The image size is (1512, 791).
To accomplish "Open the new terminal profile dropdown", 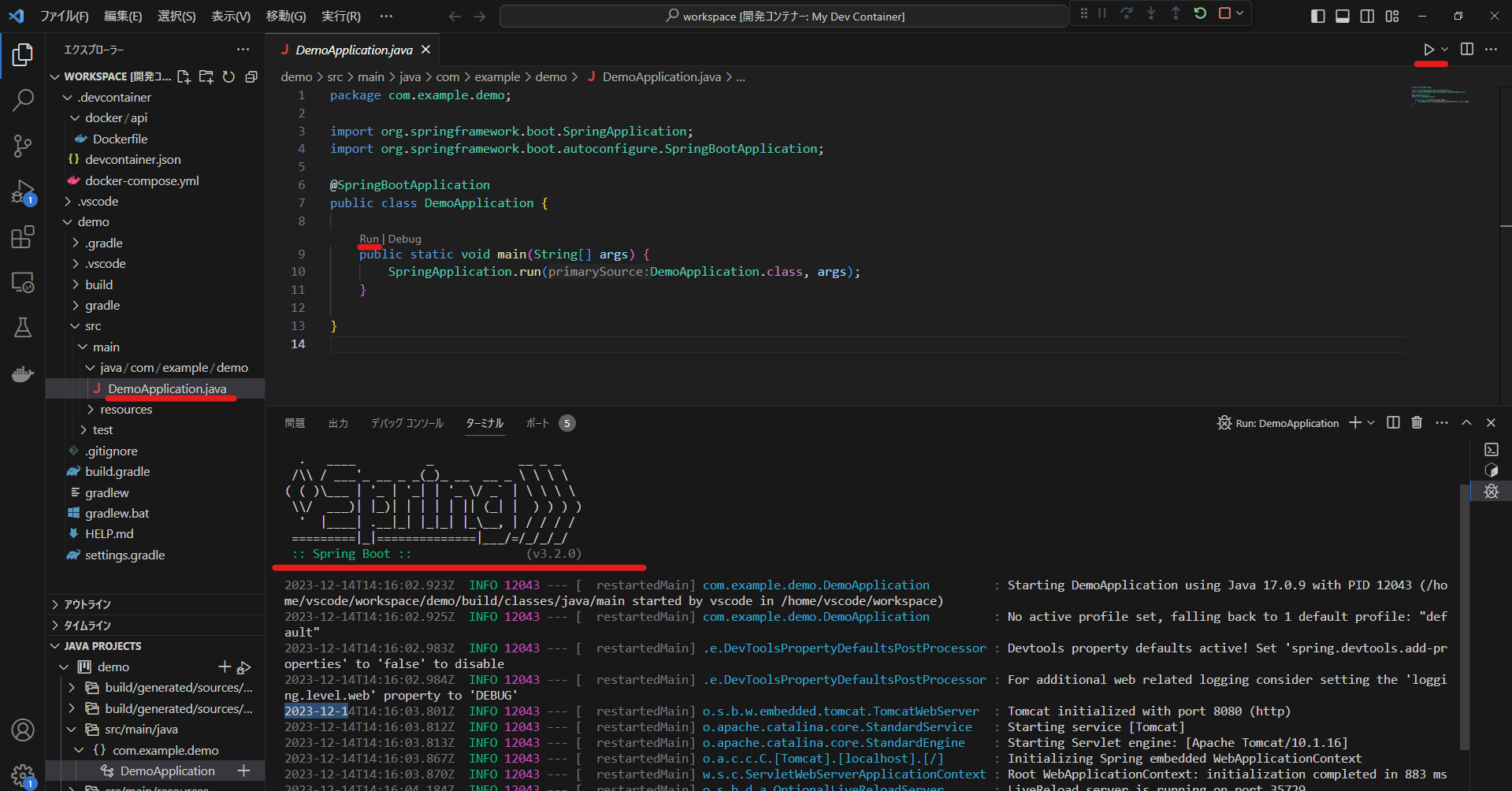I will click(1370, 422).
